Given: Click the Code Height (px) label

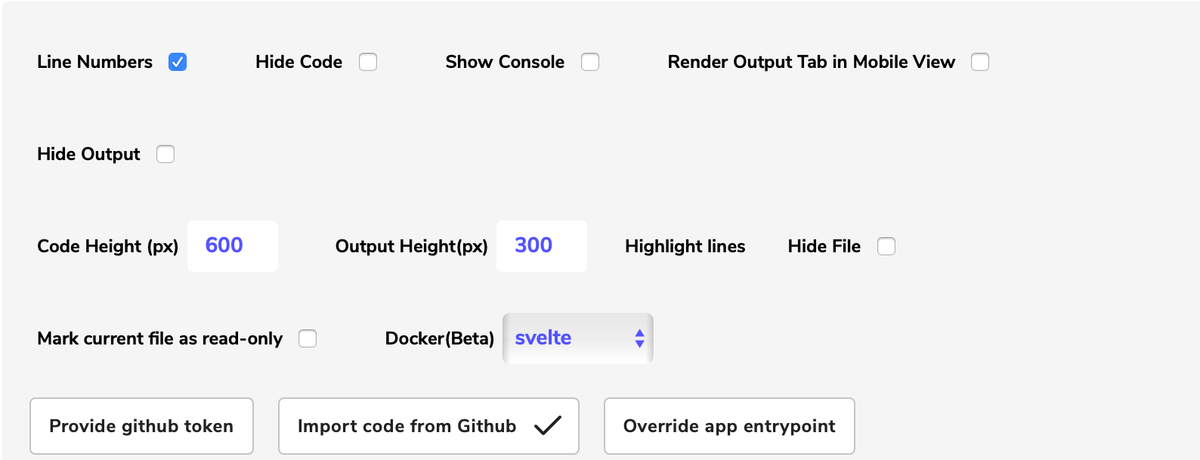Looking at the screenshot, I should pos(108,246).
